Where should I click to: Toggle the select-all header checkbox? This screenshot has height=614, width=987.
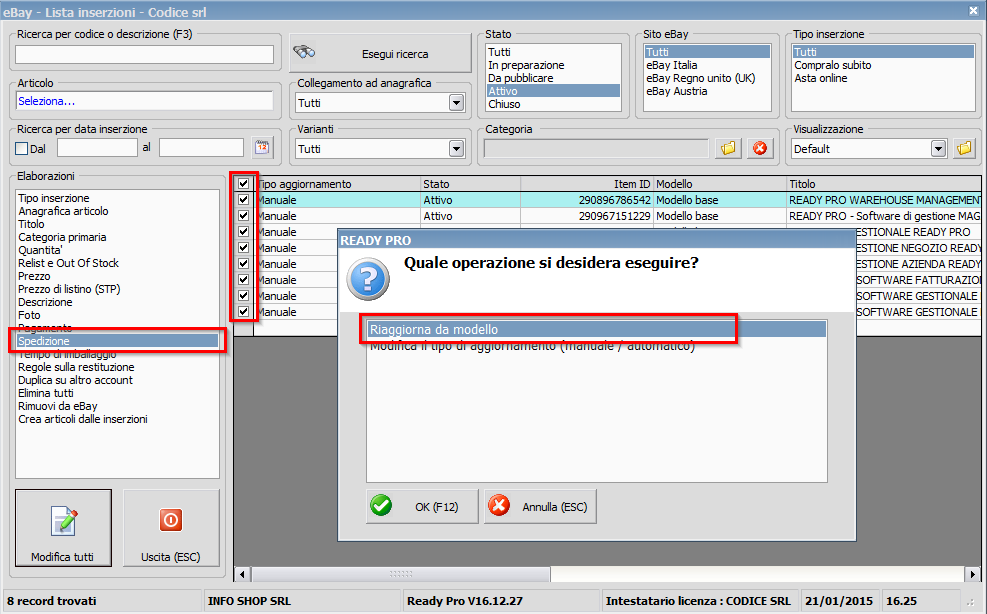click(x=244, y=183)
